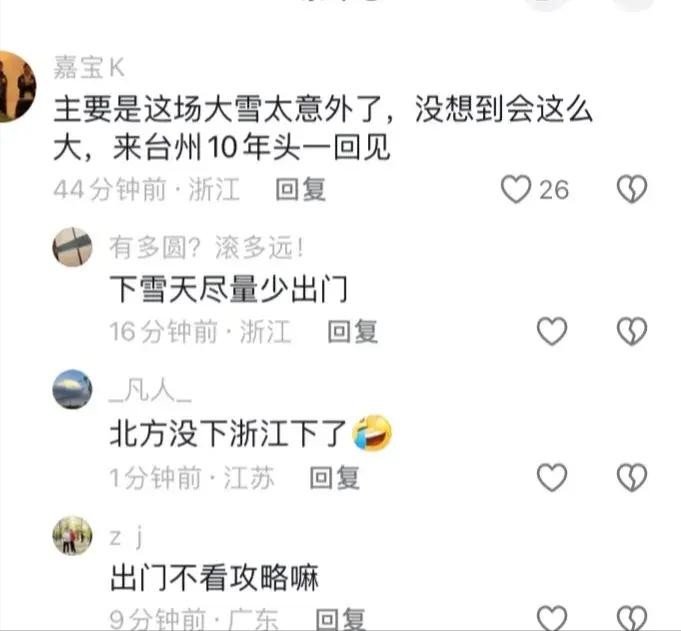Screen dimensions: 681x631
Task: Dislike the comment 北方没下浙江下了
Action: pos(632,477)
